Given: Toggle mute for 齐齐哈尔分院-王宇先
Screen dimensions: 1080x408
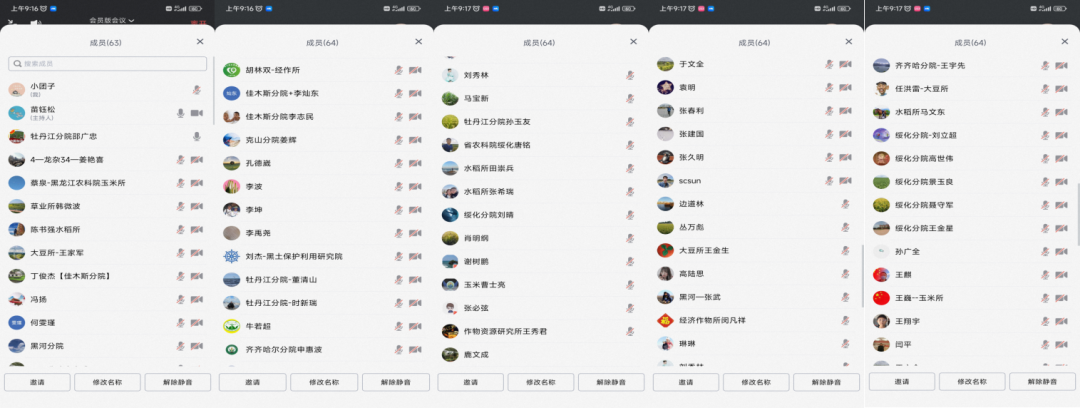Looking at the screenshot, I should [x=1046, y=65].
